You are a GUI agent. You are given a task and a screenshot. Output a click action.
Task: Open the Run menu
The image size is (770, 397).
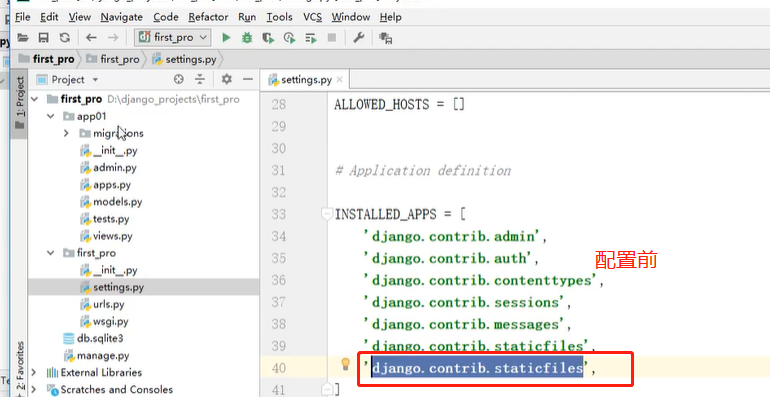click(247, 17)
